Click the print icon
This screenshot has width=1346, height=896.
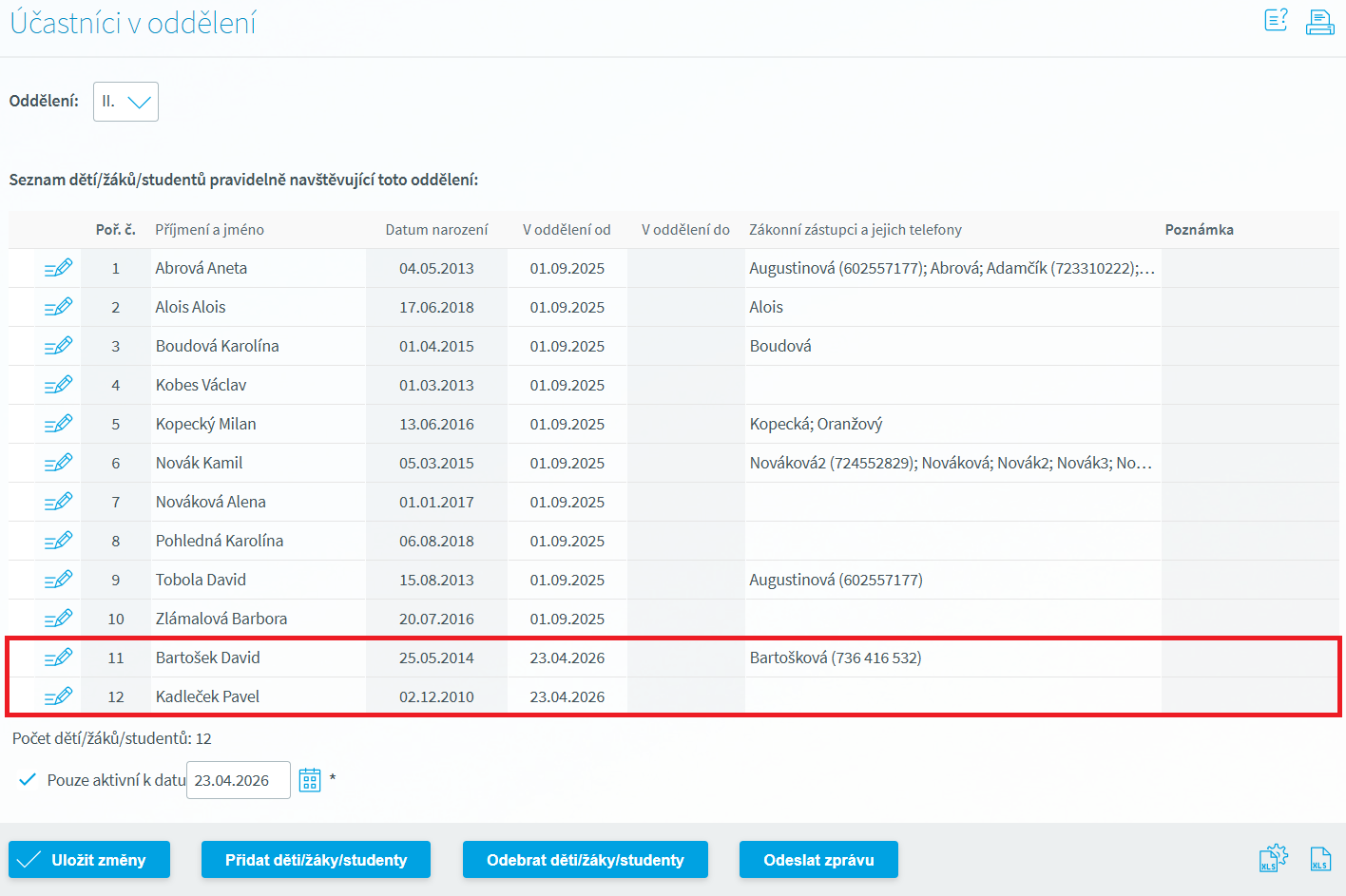tap(1319, 21)
